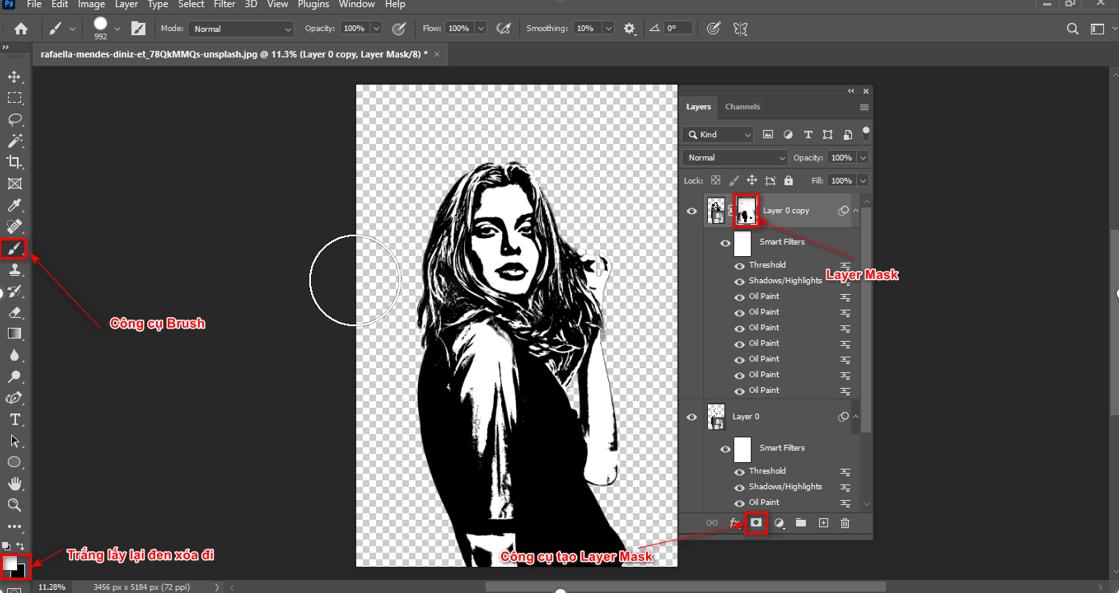Select the Crop tool
This screenshot has height=593, width=1119.
(x=14, y=162)
